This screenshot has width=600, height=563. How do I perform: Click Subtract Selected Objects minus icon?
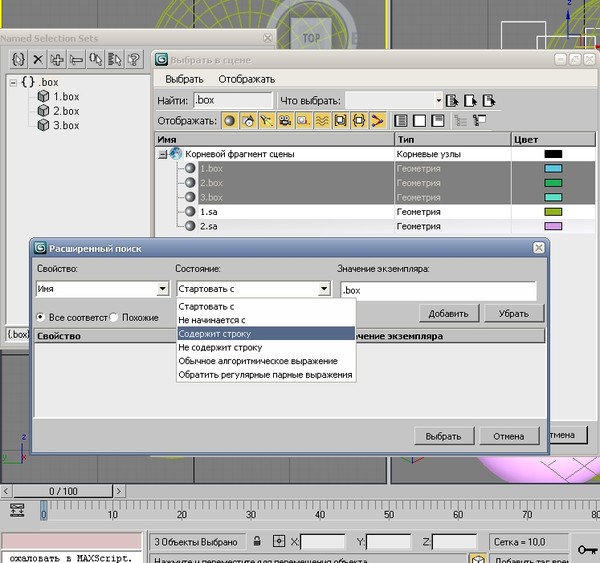pos(77,59)
